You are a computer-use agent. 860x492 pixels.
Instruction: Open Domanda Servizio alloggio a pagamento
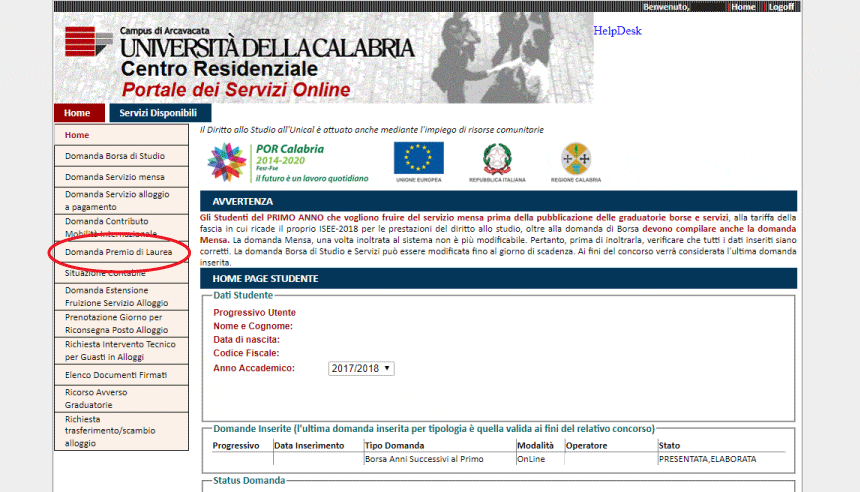pos(121,201)
